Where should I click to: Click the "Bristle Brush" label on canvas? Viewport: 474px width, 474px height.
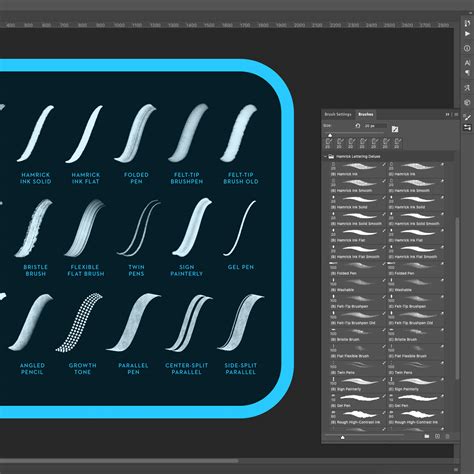[x=35, y=270]
